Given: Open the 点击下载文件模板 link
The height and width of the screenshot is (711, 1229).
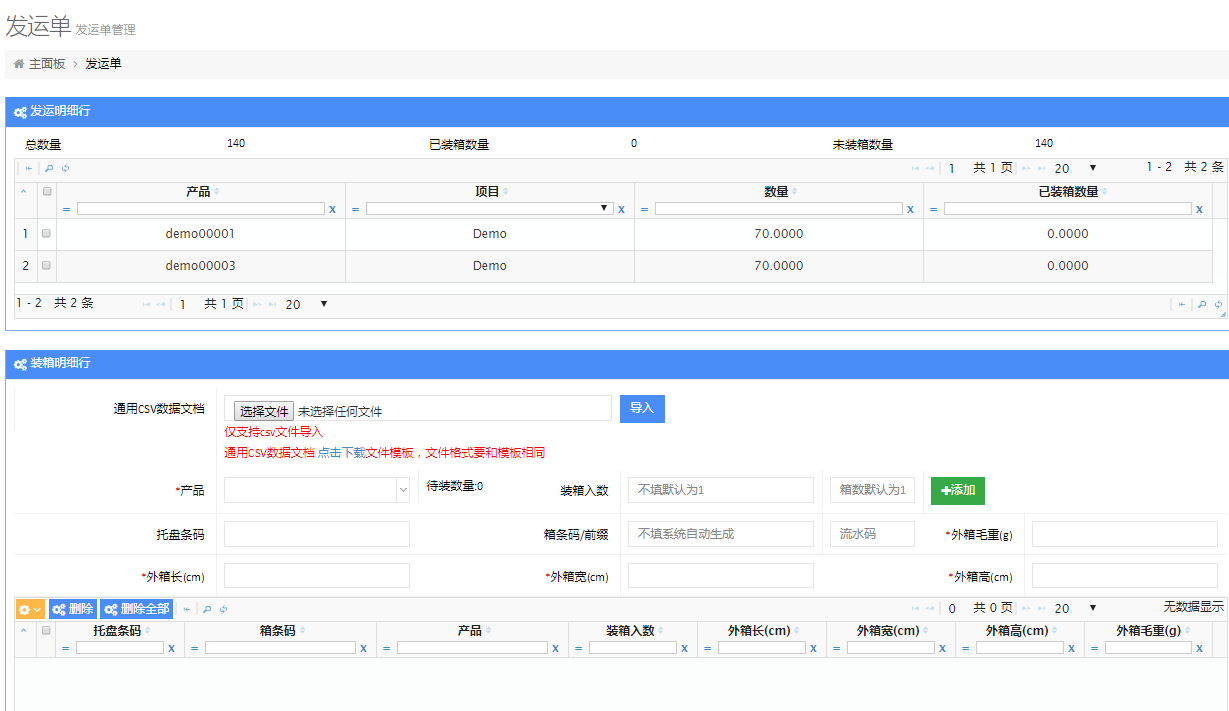Looking at the screenshot, I should click(x=366, y=453).
